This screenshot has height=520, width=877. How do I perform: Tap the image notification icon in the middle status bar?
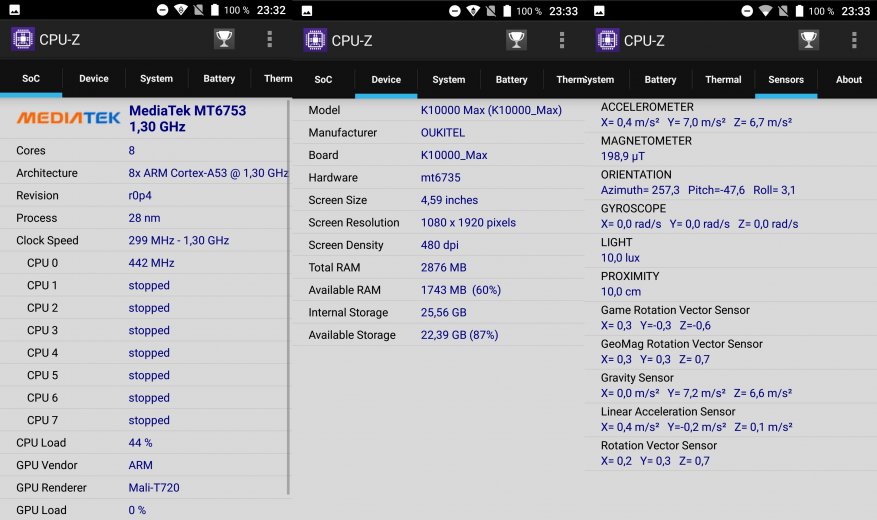[307, 11]
